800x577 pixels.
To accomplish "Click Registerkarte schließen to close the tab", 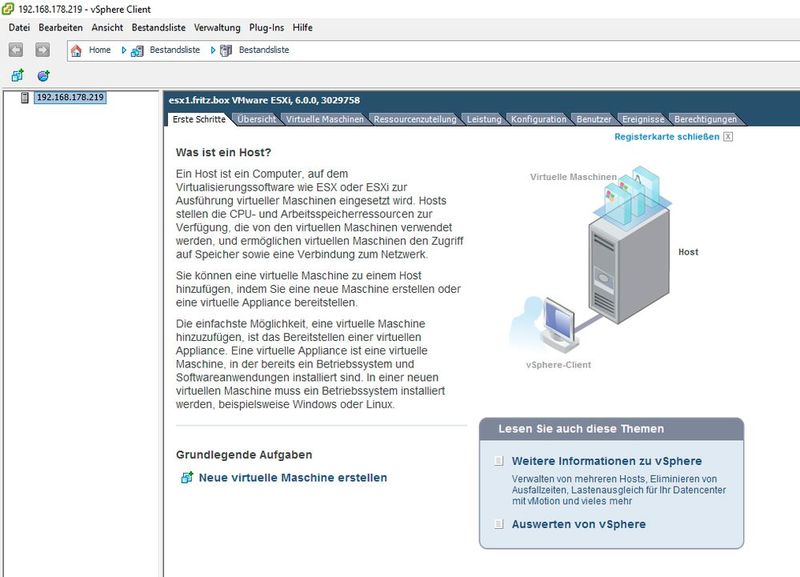I will (666, 137).
